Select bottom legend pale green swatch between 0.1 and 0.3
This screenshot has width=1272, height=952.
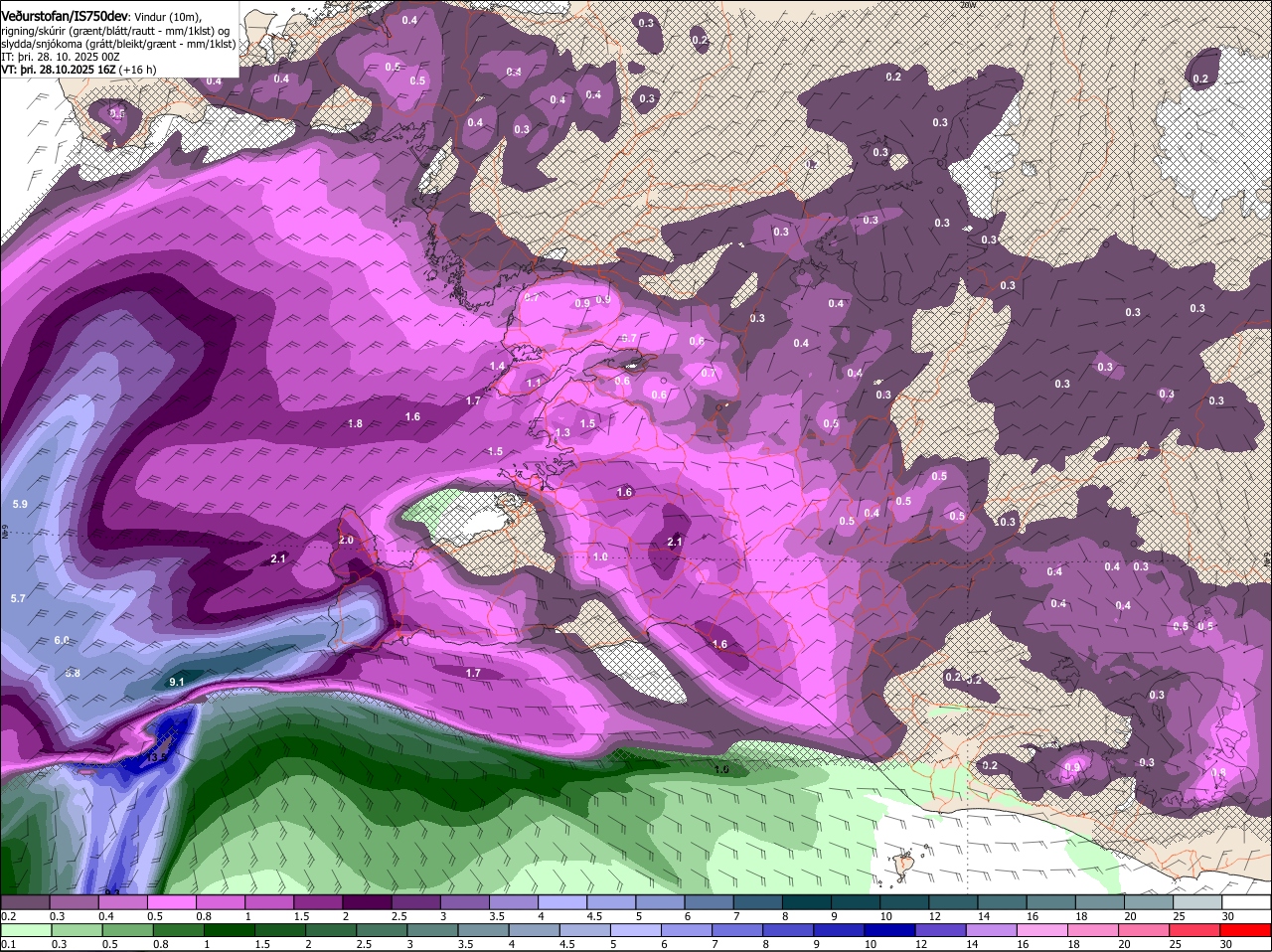(25, 930)
